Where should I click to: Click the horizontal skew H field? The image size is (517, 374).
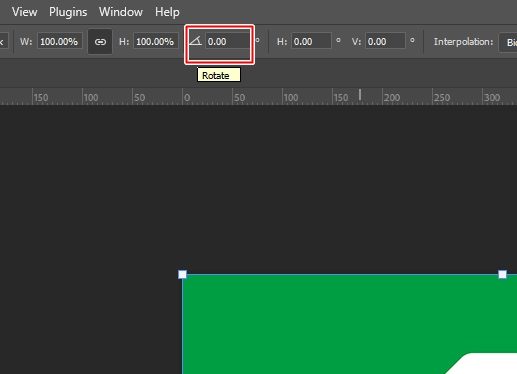(x=311, y=41)
